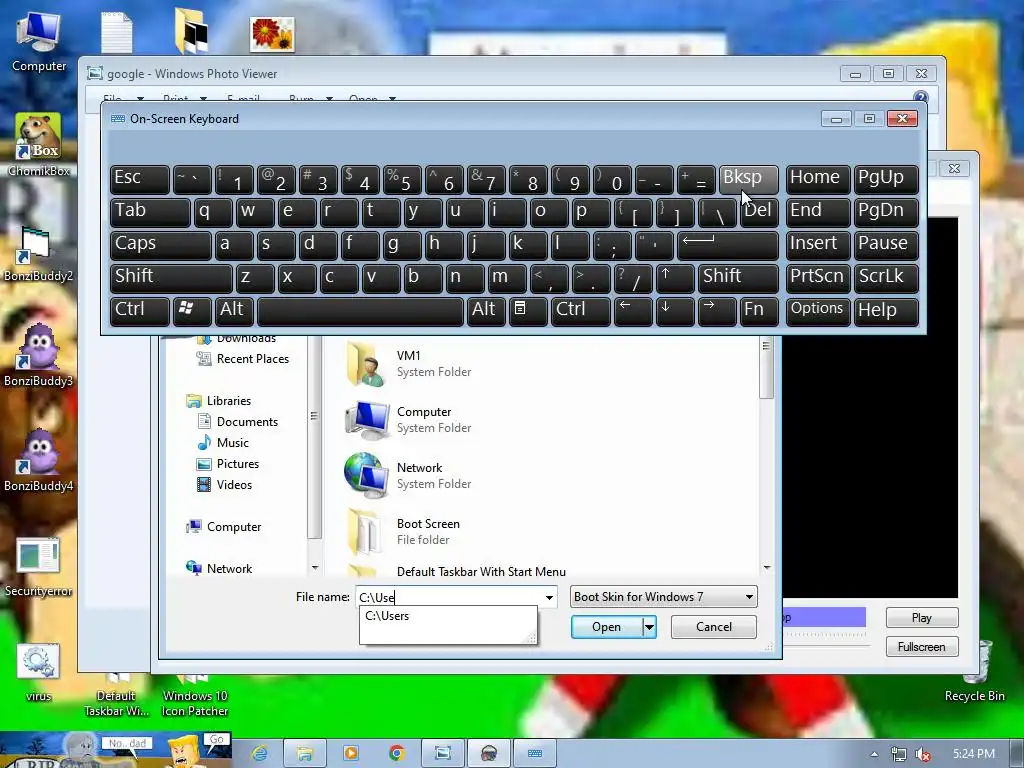Open the File name dropdown arrow
This screenshot has width=1024, height=768.
point(549,597)
